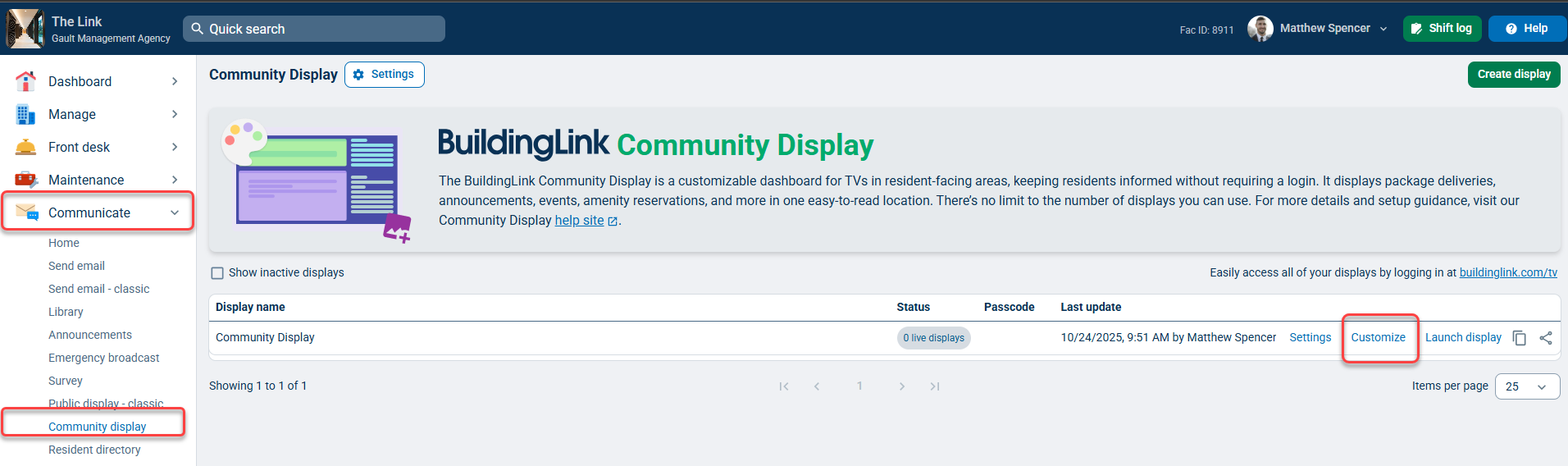Go to previous page pagination arrow

click(x=817, y=386)
